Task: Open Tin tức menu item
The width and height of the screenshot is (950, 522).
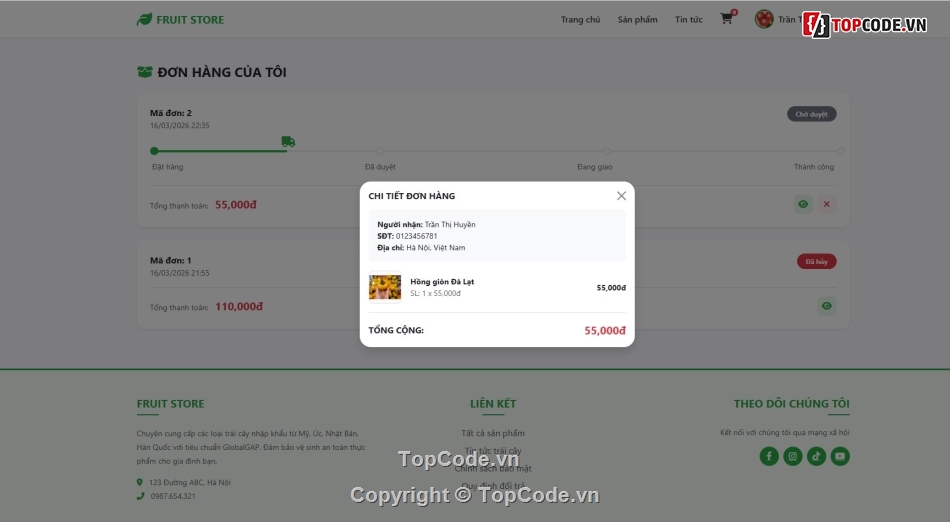Action: tap(689, 19)
